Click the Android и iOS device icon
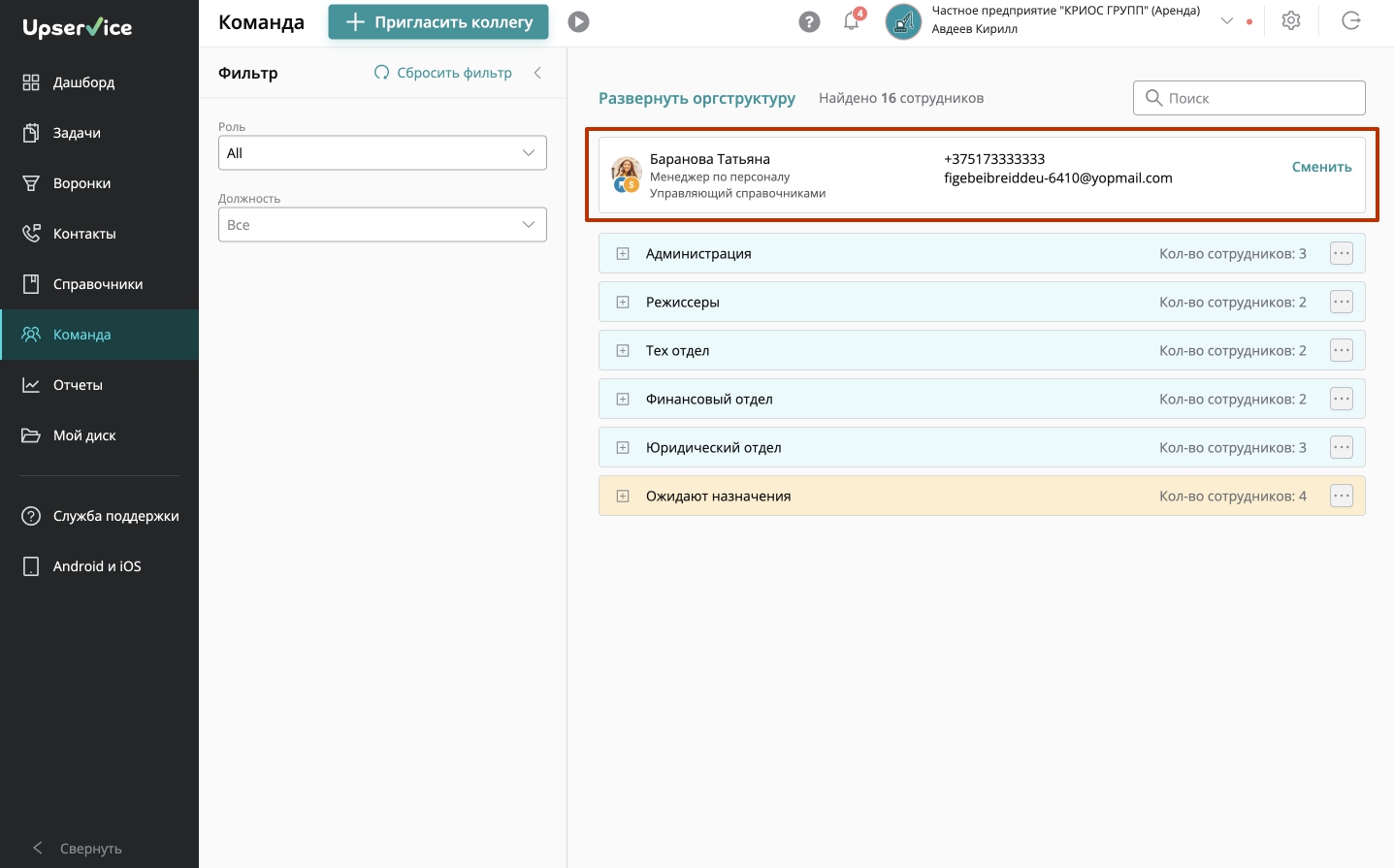 pos(31,566)
